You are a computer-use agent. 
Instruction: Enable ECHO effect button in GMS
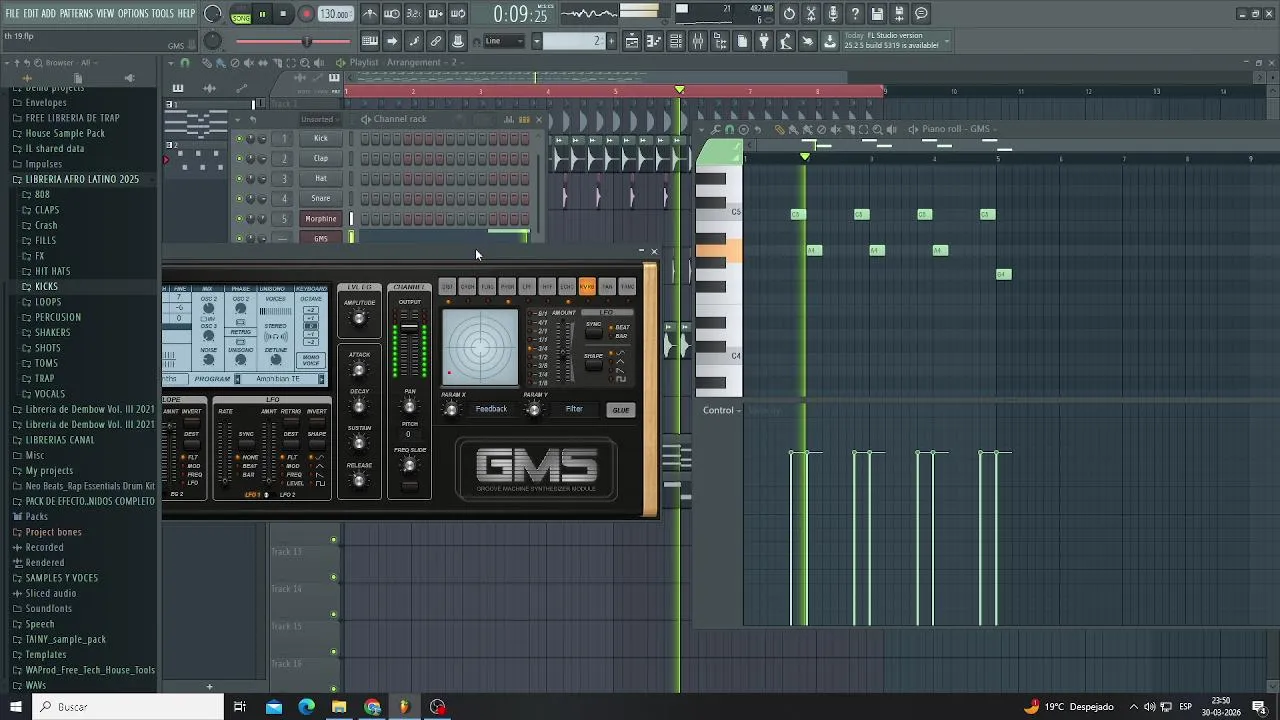click(567, 287)
